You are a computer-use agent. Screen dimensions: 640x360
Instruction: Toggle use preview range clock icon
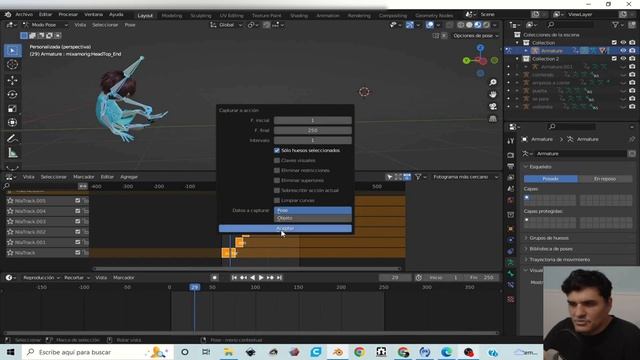click(419, 278)
